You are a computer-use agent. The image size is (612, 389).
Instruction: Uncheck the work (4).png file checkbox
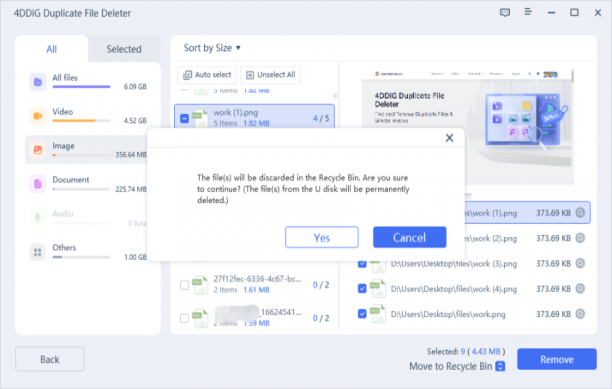(362, 289)
